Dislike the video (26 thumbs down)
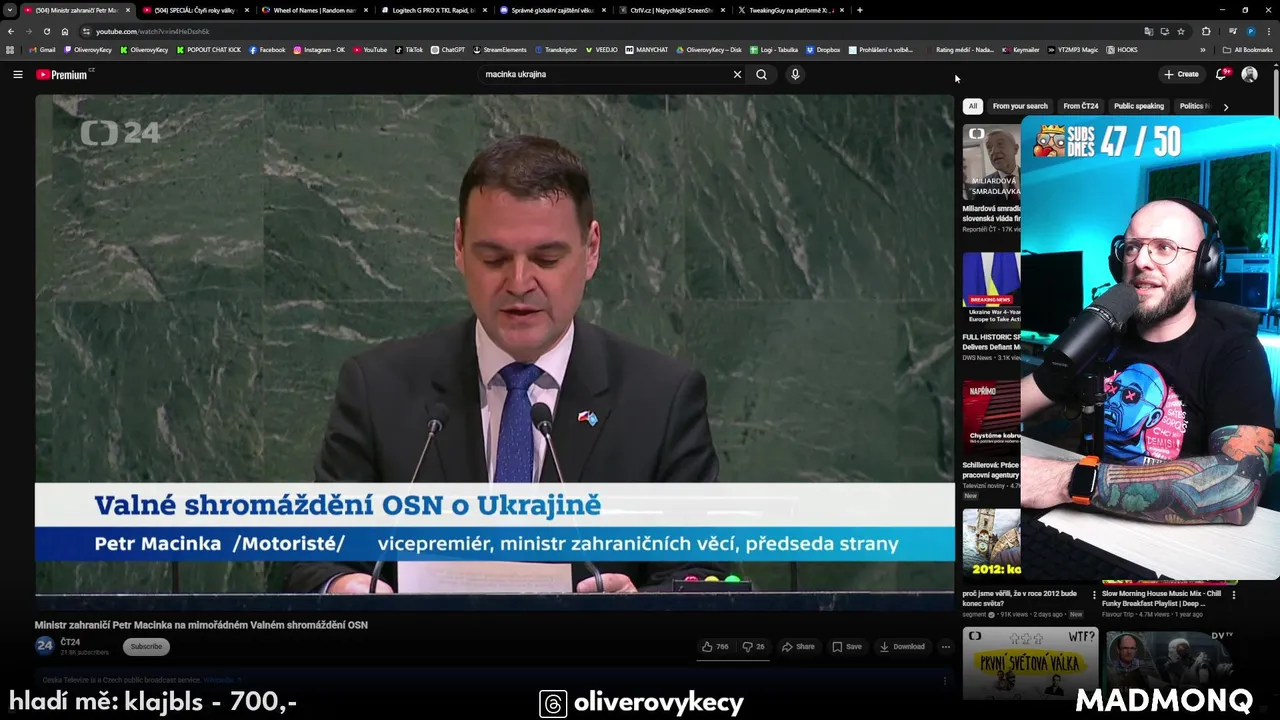1280x720 pixels. click(x=753, y=647)
